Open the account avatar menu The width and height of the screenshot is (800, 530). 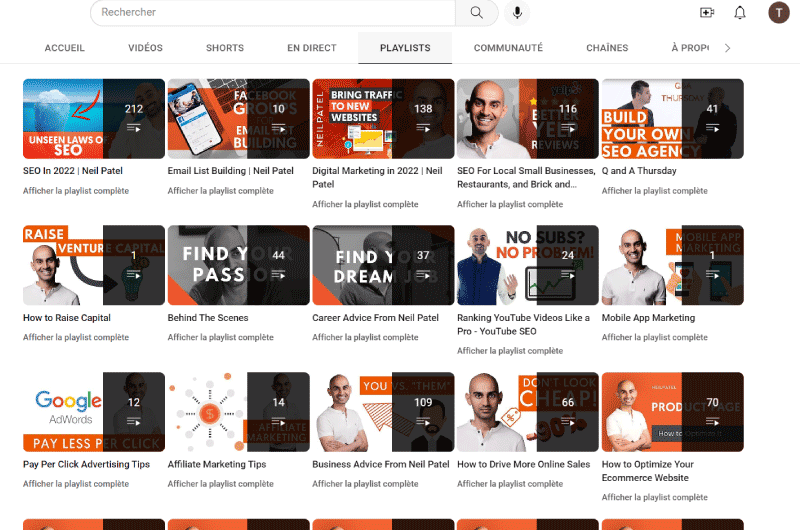coord(779,12)
